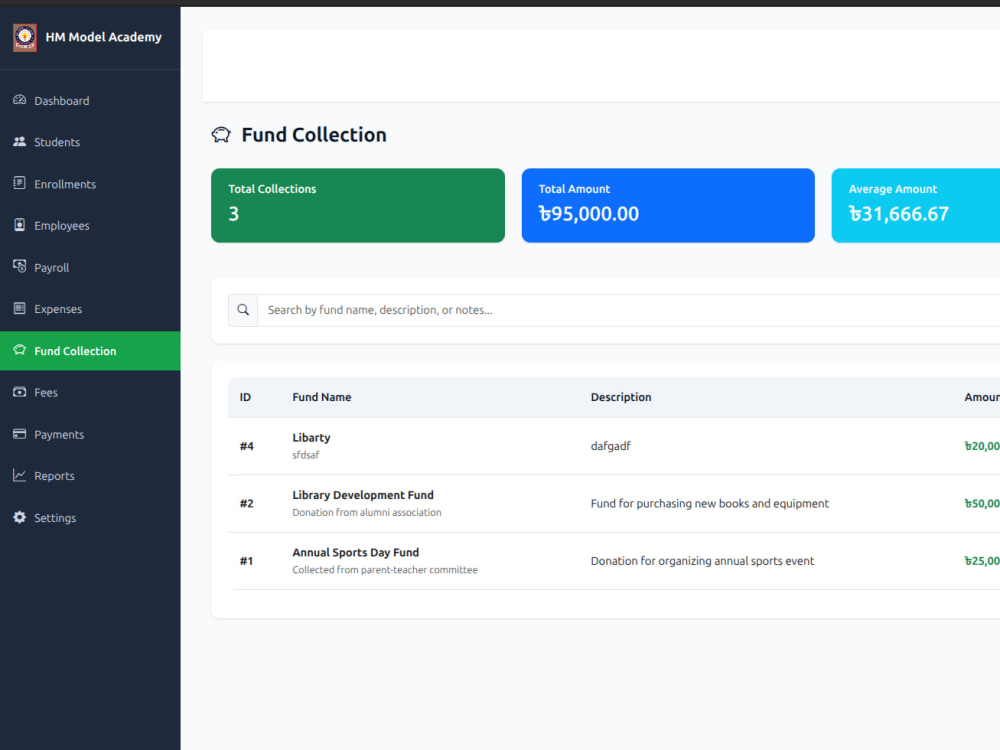Click the ID column header

pyautogui.click(x=245, y=397)
